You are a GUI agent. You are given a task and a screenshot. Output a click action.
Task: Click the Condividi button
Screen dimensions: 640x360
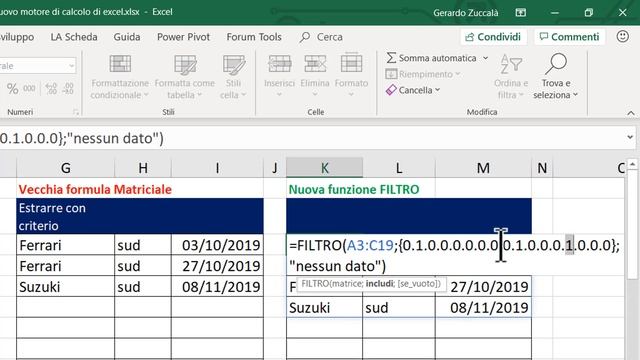click(493, 37)
